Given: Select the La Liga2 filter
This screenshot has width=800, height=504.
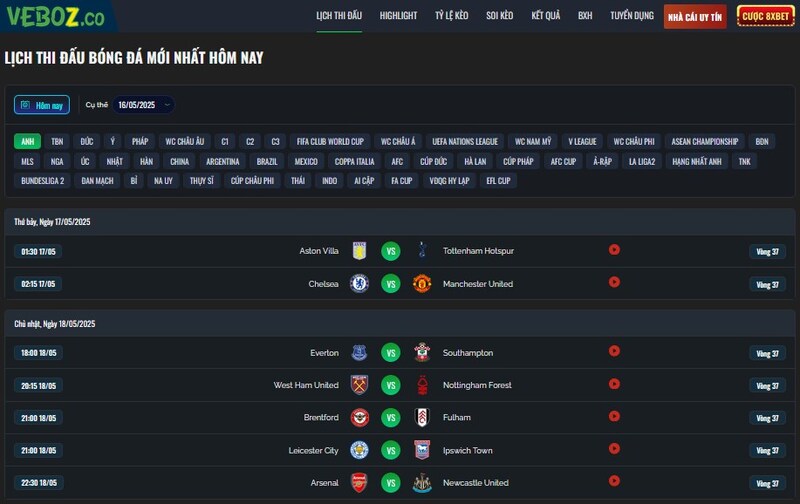Looking at the screenshot, I should [642, 161].
